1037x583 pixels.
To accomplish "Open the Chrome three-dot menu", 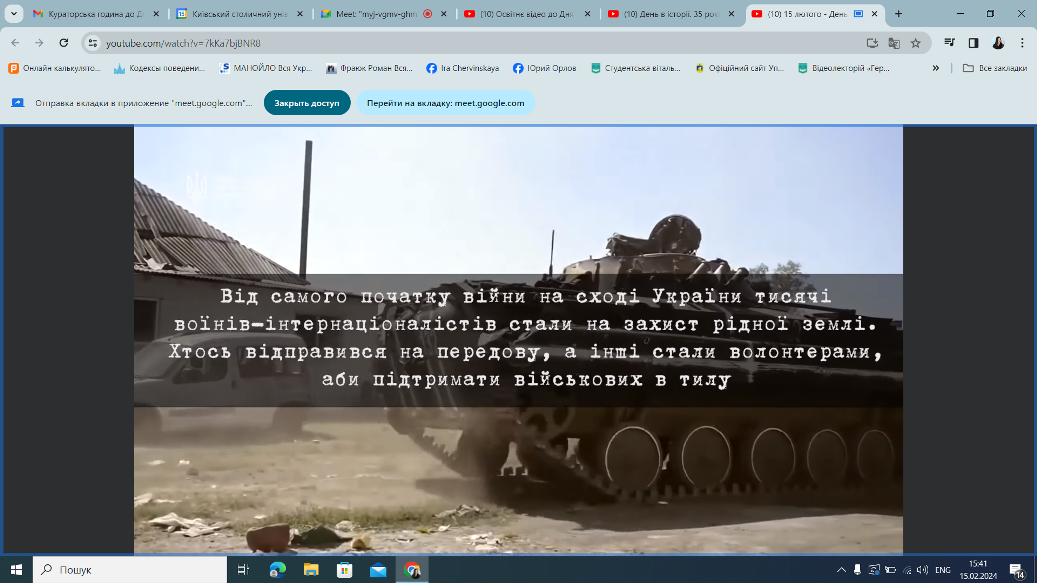I will [x=1022, y=43].
